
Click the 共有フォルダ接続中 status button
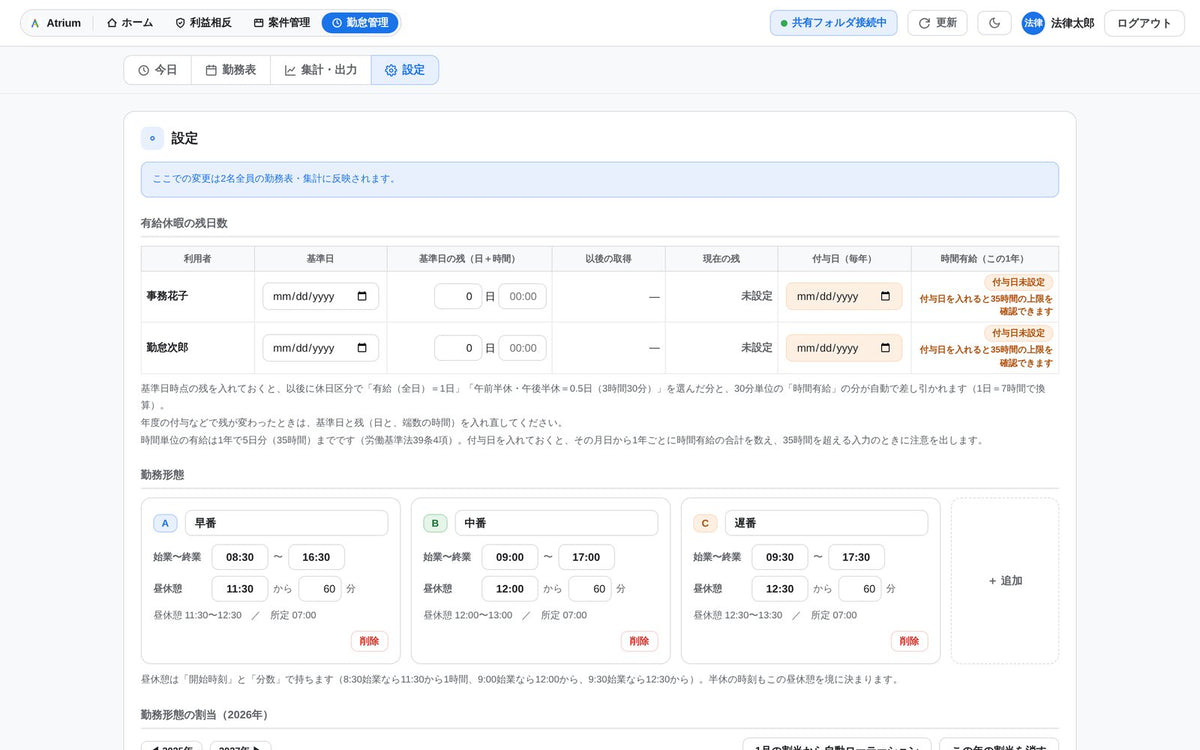(x=834, y=22)
